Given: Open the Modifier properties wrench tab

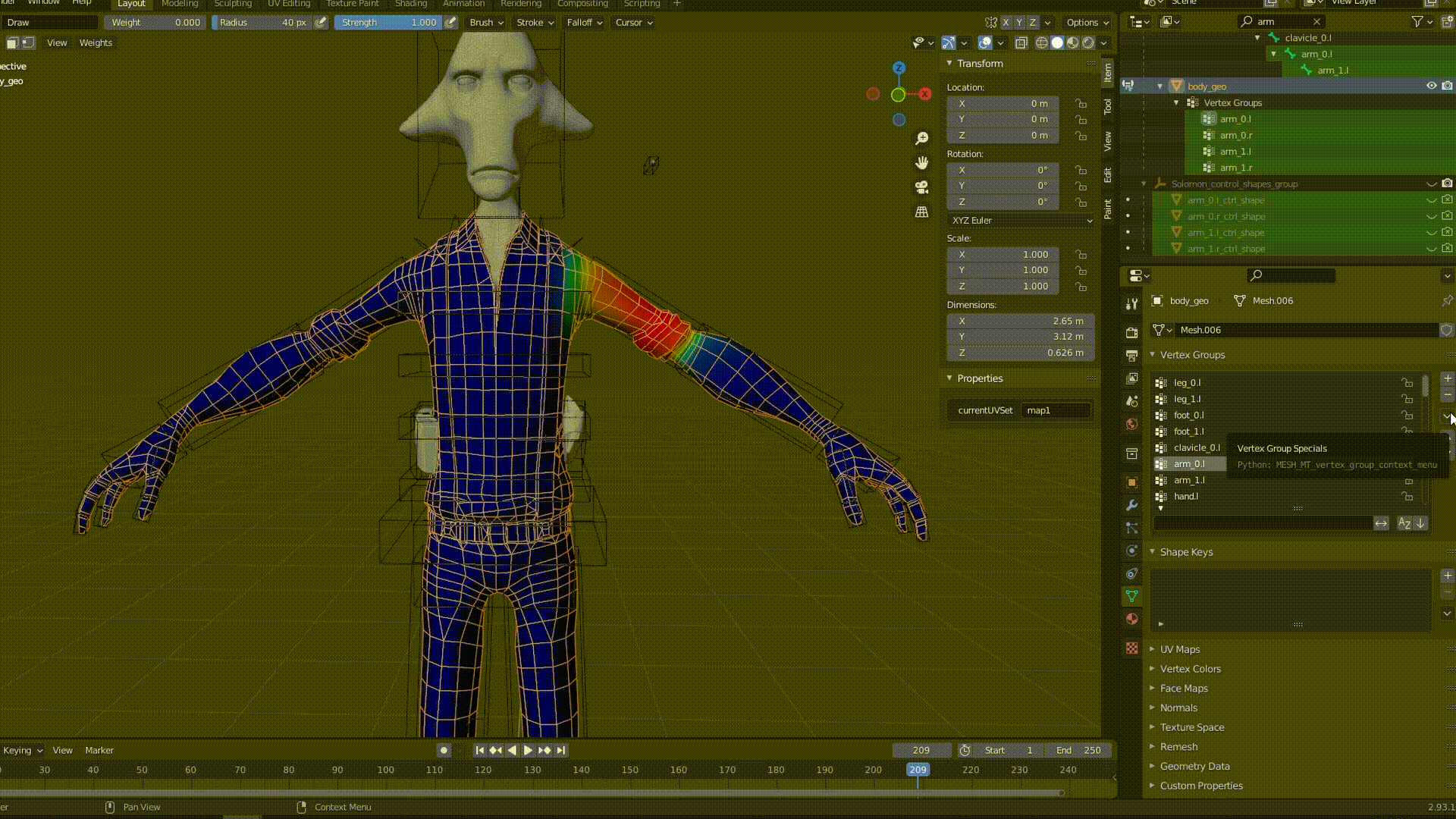Looking at the screenshot, I should pyautogui.click(x=1131, y=505).
